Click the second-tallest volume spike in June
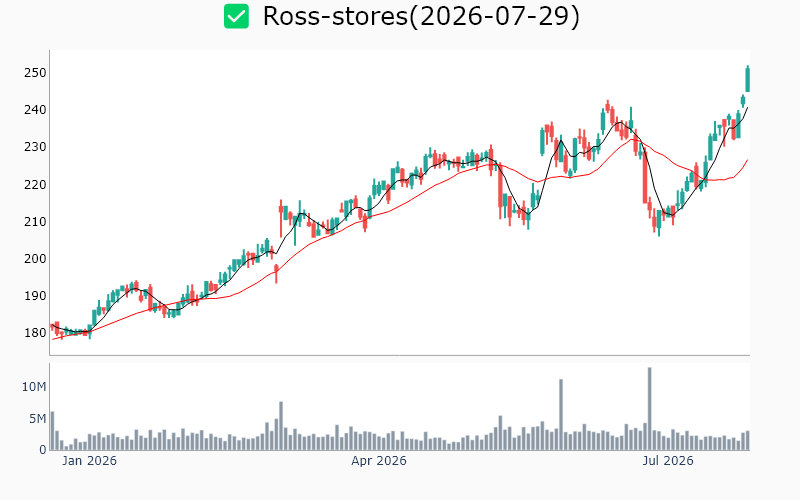This screenshot has width=800, height=500. coord(561,414)
